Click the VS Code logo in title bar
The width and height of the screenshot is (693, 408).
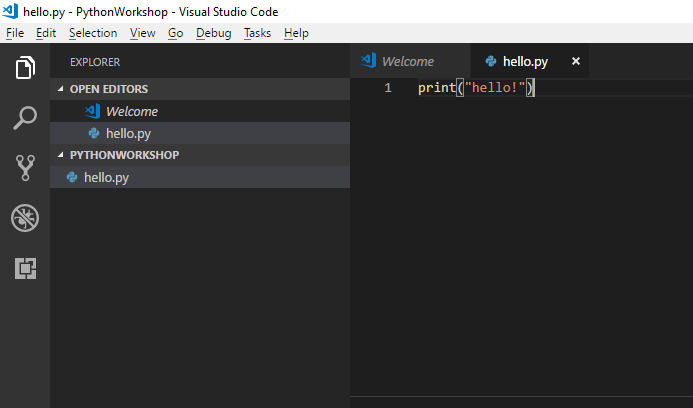click(10, 11)
